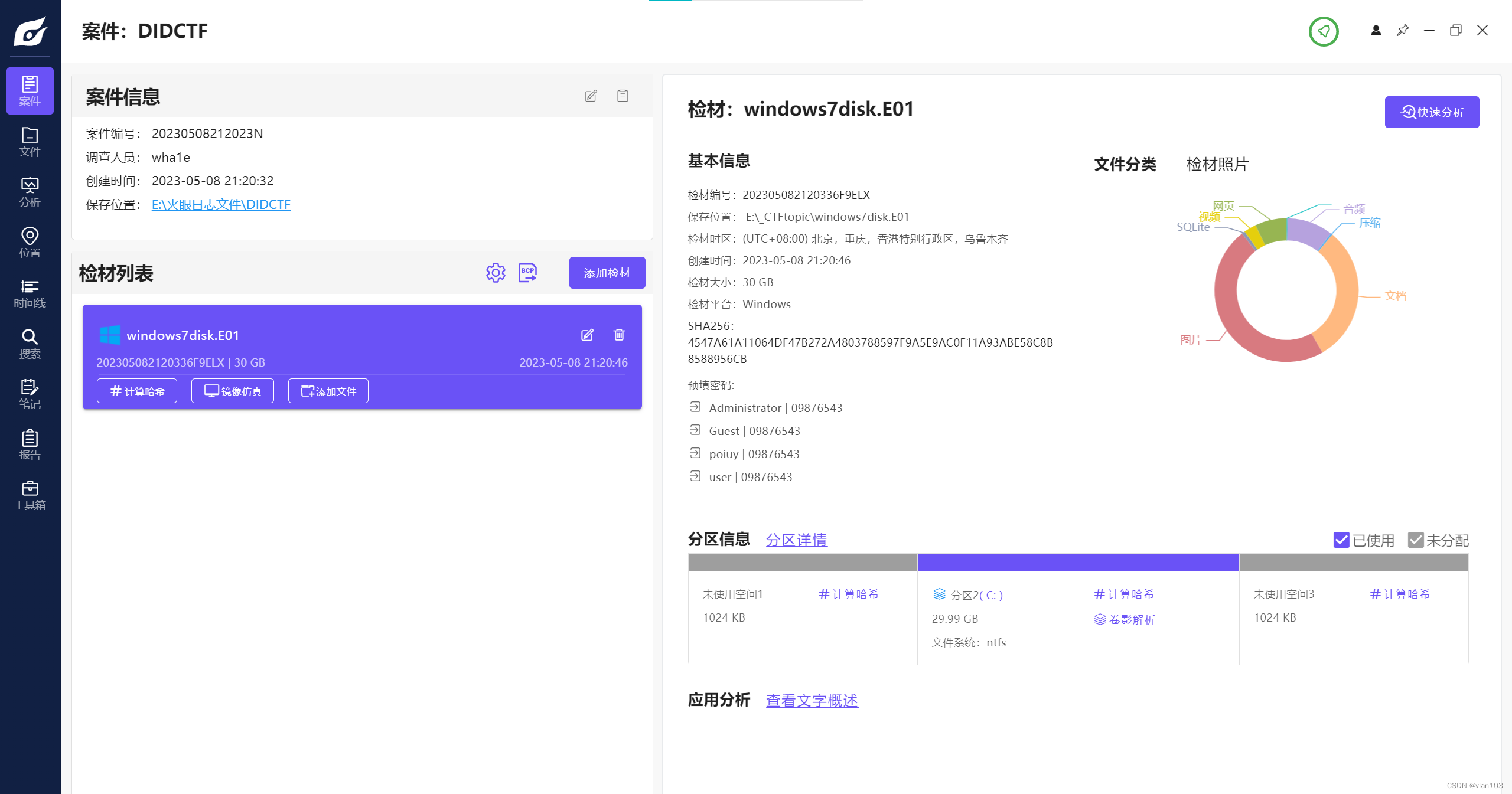Open the 时间线 sidebar section

(30, 293)
